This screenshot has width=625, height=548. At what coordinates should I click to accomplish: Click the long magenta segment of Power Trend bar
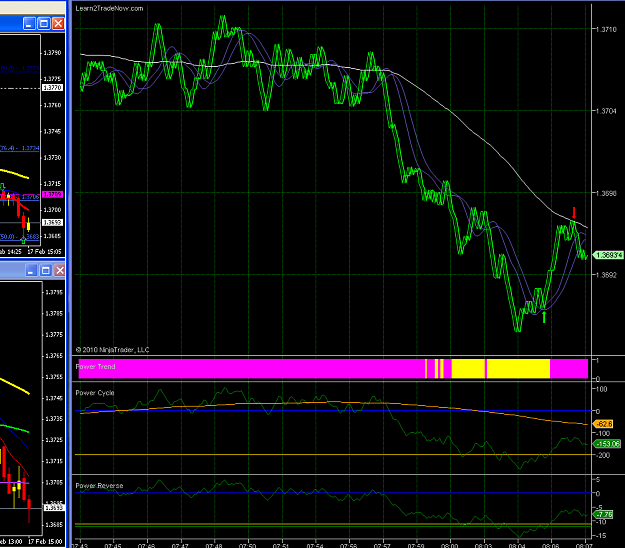[x=252, y=369]
